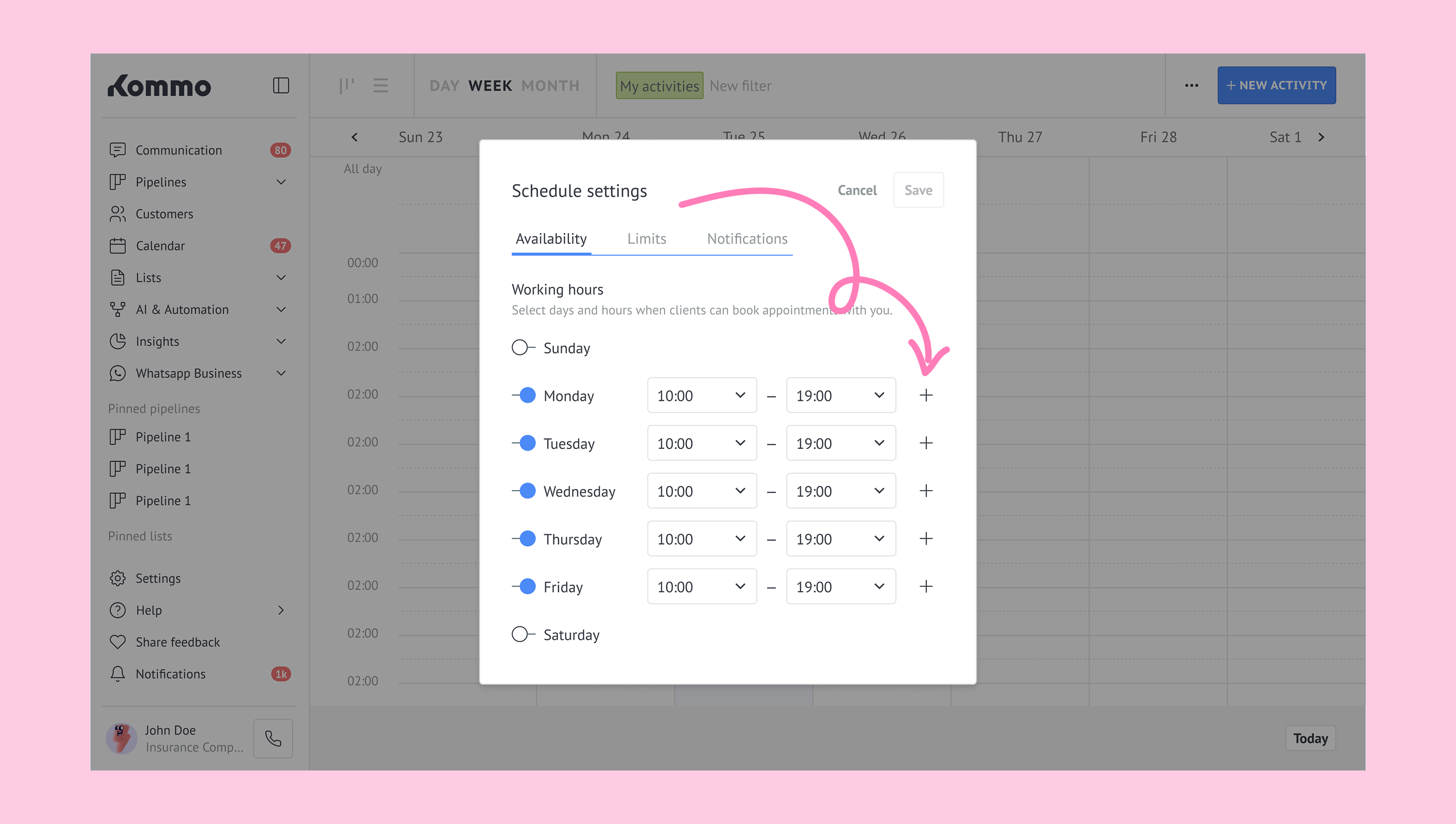Select the Month calendar view

coord(550,86)
